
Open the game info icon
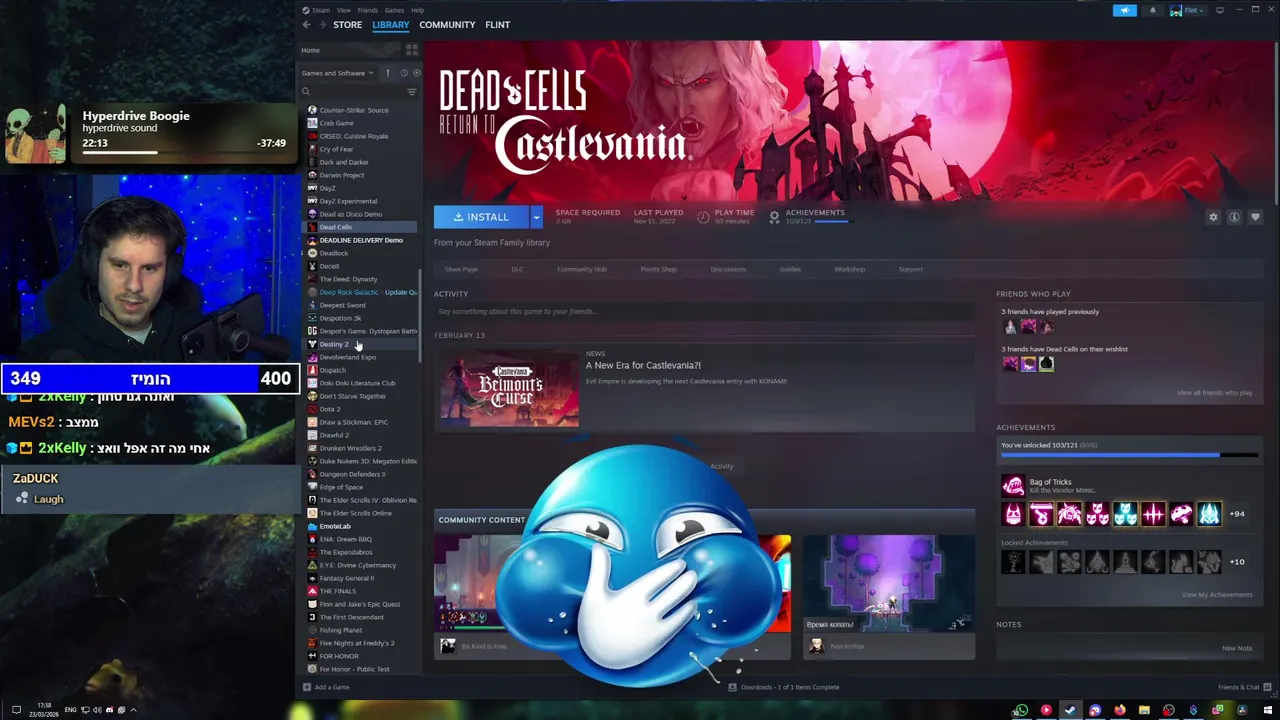click(1234, 217)
